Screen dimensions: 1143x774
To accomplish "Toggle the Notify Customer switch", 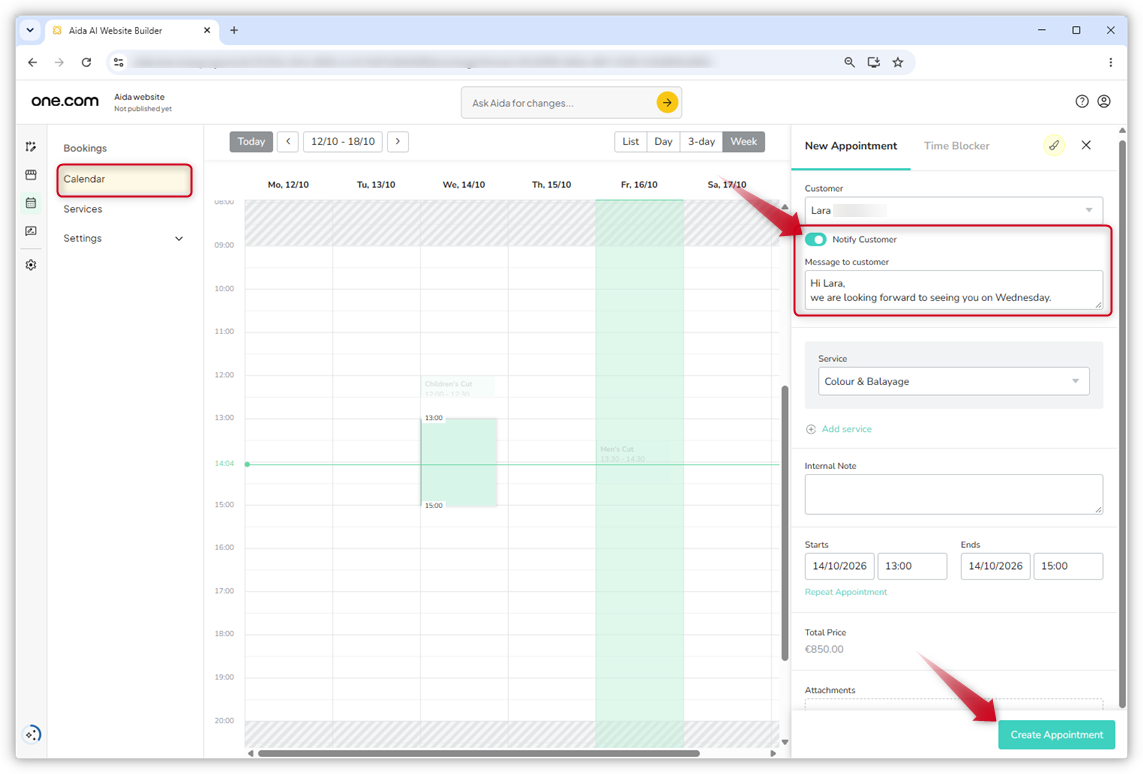I will coord(816,239).
